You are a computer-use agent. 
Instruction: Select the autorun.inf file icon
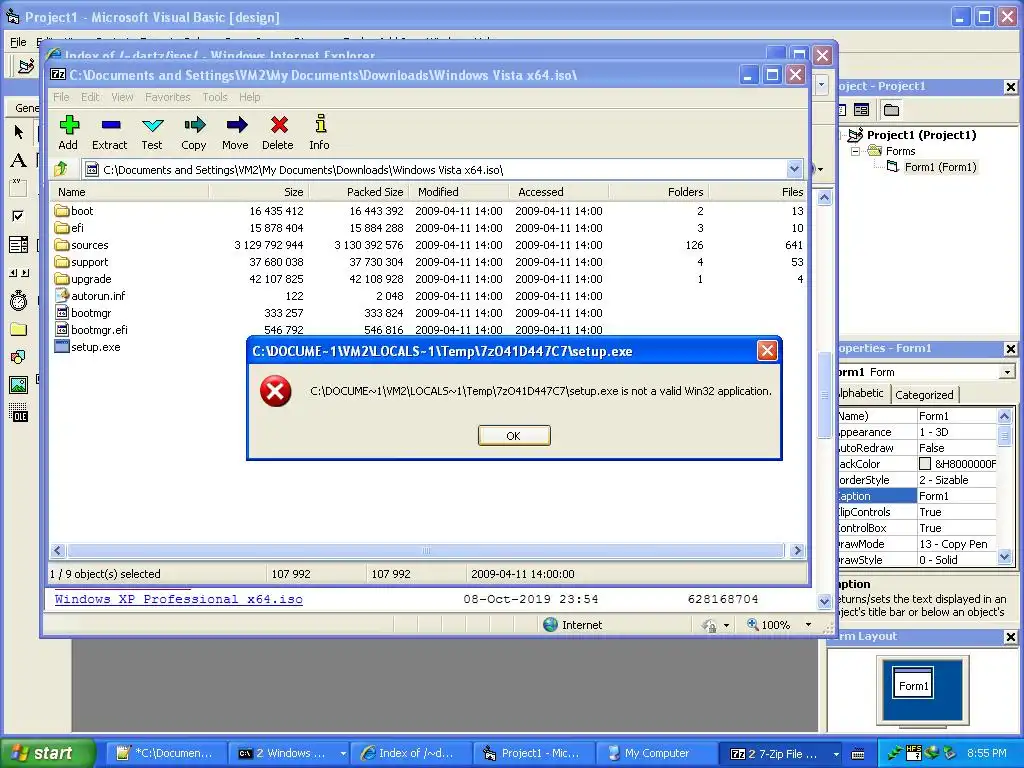pos(62,296)
